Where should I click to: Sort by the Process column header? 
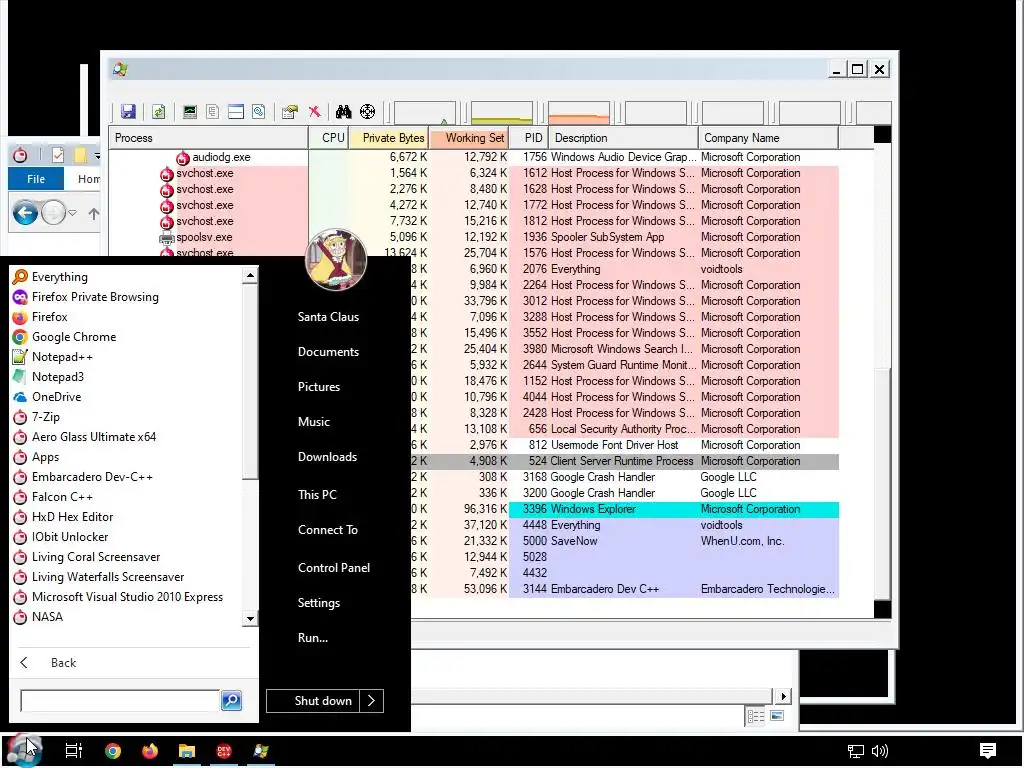tap(208, 138)
